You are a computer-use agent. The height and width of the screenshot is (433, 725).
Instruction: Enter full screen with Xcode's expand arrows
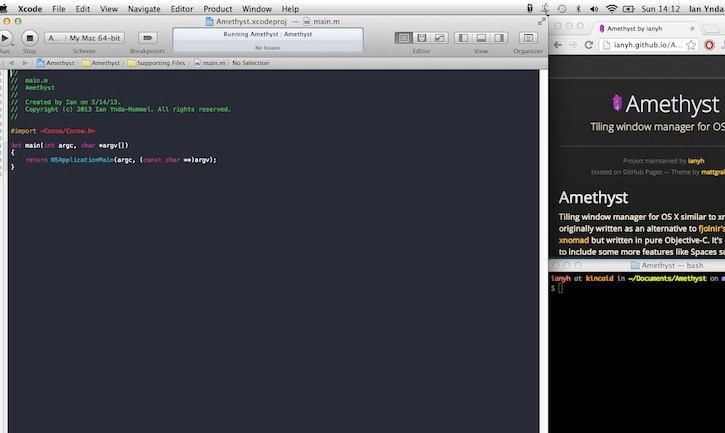[x=542, y=21]
